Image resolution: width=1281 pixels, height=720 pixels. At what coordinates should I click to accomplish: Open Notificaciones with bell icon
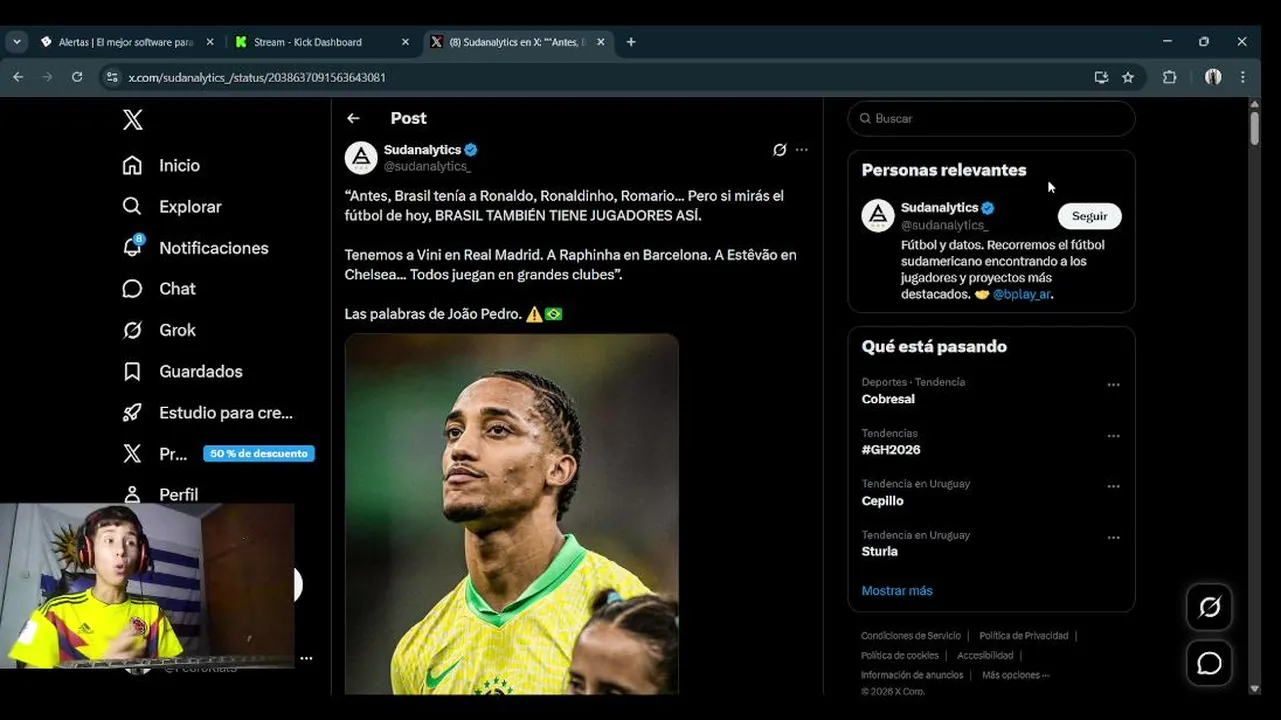[x=195, y=247]
